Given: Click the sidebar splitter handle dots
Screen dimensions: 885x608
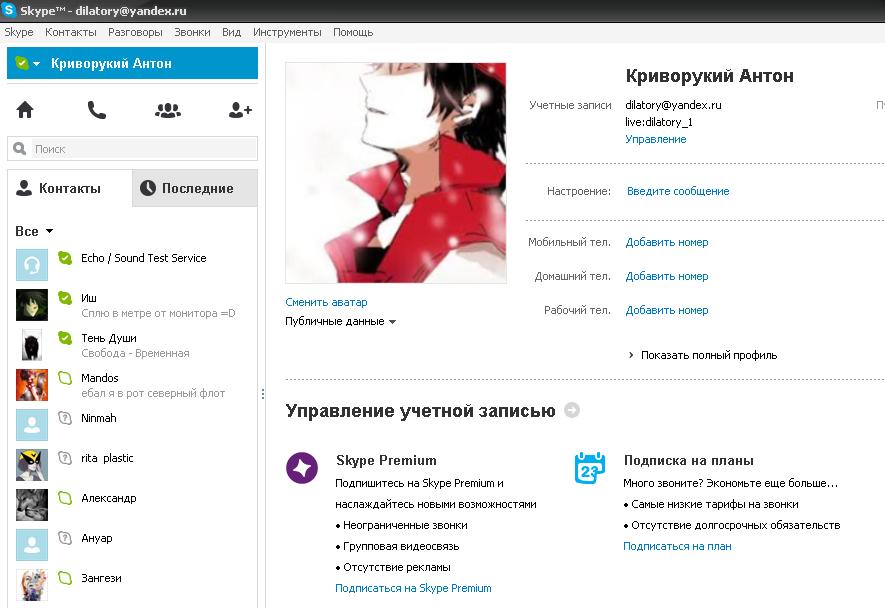Looking at the screenshot, I should click(262, 394).
